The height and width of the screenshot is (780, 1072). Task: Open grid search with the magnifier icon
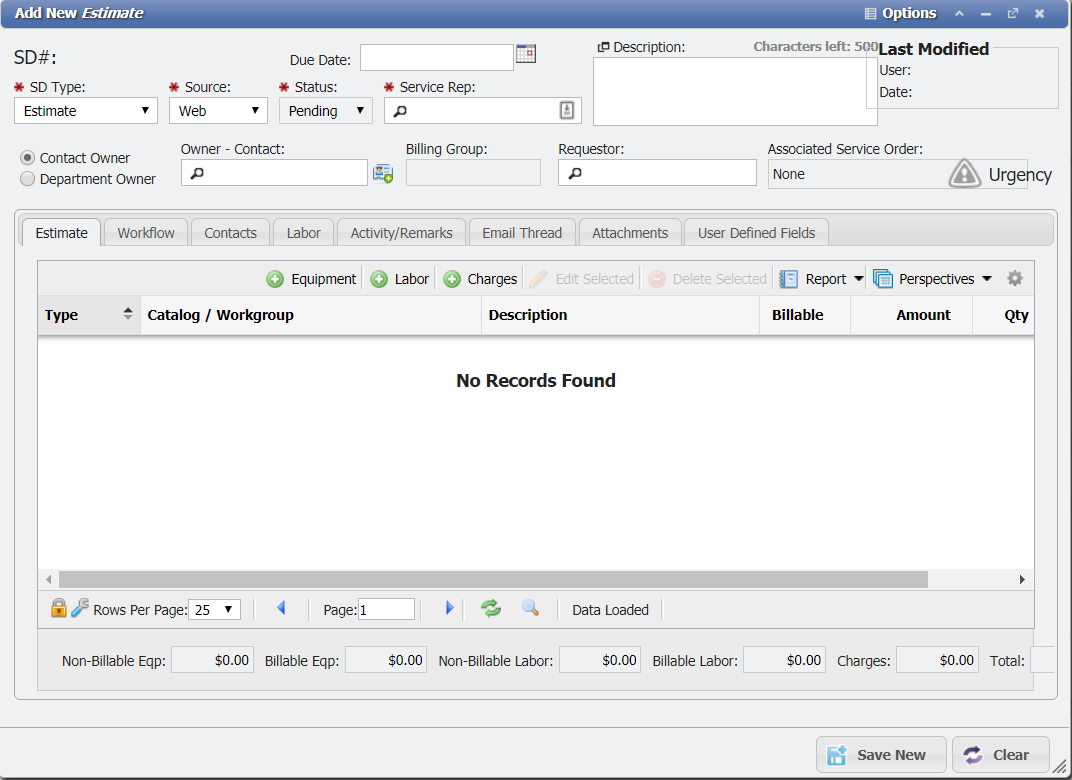tap(530, 609)
